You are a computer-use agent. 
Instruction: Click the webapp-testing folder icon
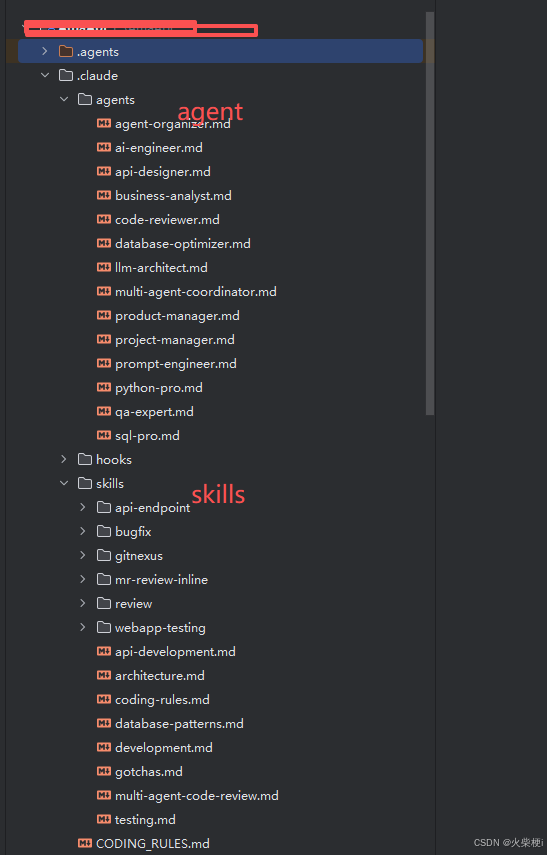click(x=104, y=627)
